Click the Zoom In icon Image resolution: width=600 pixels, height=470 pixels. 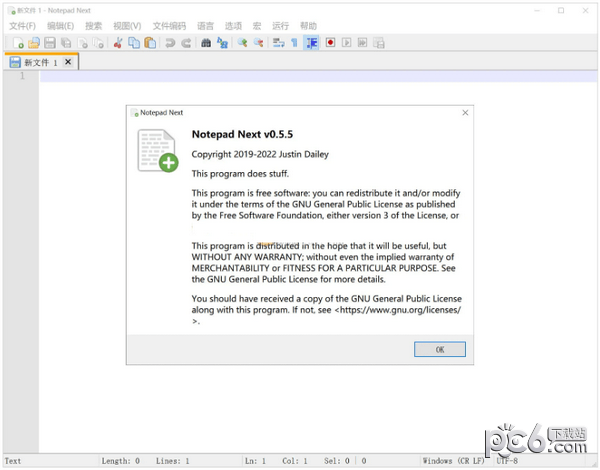242,43
